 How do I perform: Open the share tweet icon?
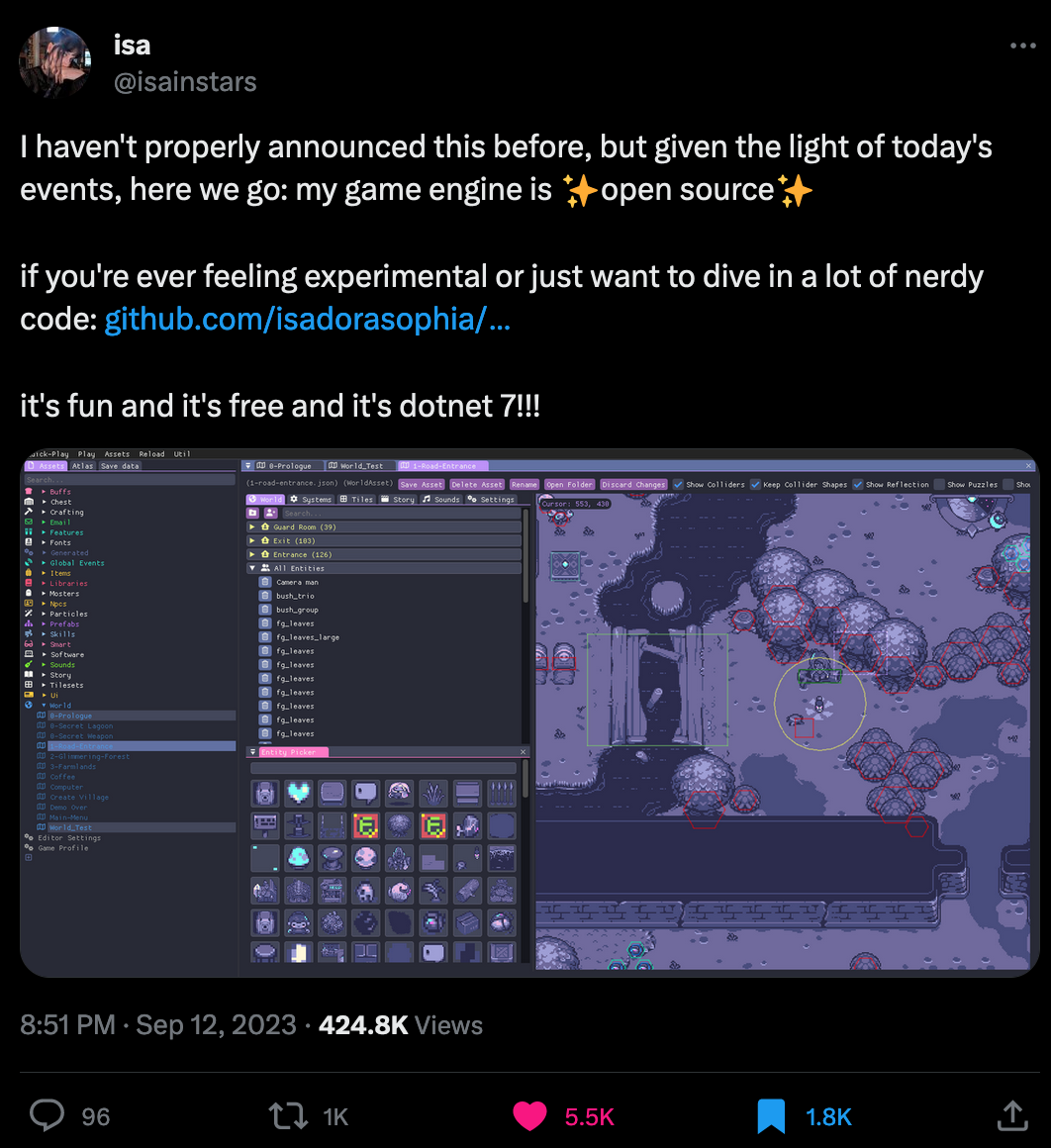pos(1012,1115)
